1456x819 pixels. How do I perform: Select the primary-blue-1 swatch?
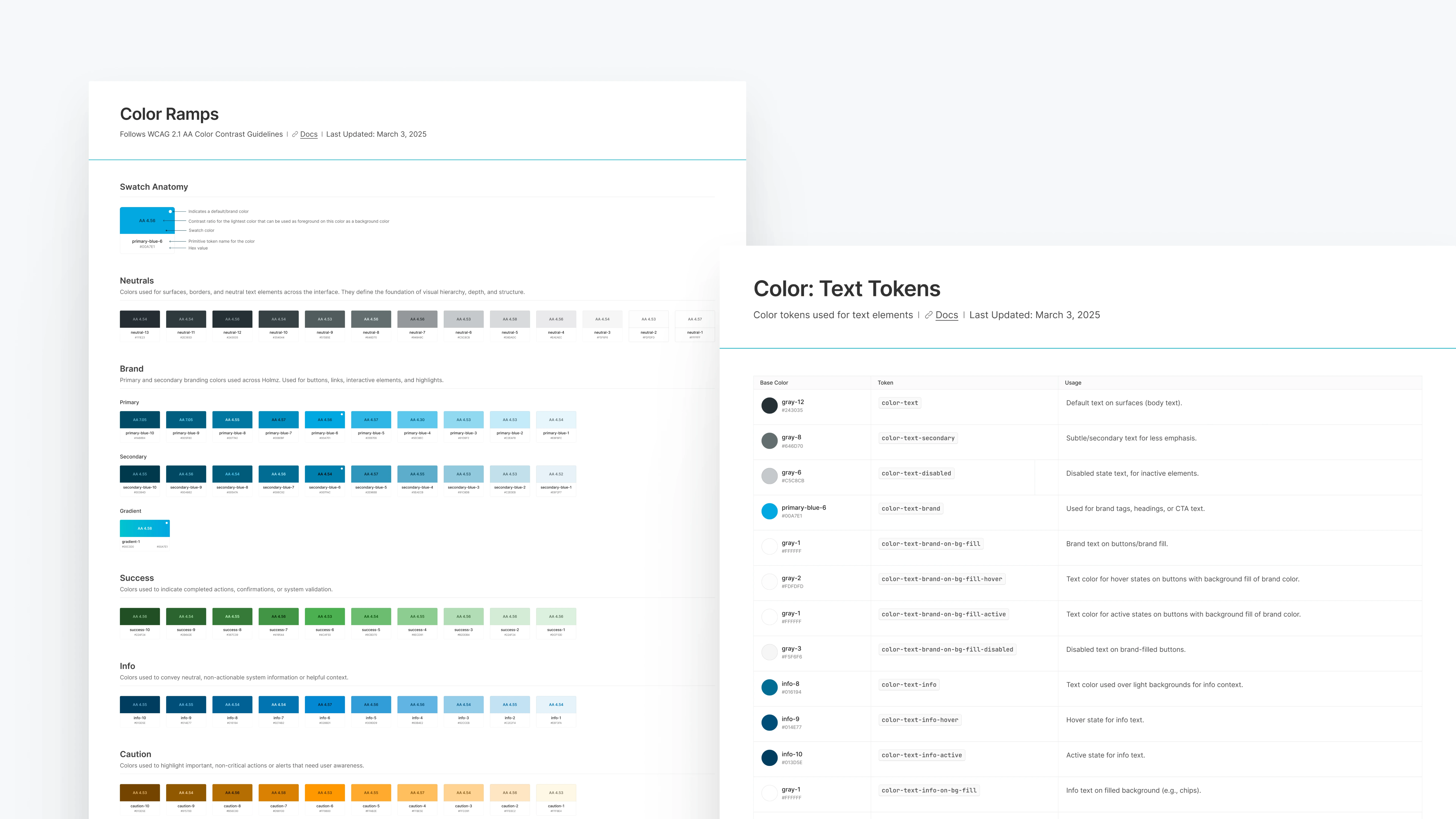coord(556,427)
